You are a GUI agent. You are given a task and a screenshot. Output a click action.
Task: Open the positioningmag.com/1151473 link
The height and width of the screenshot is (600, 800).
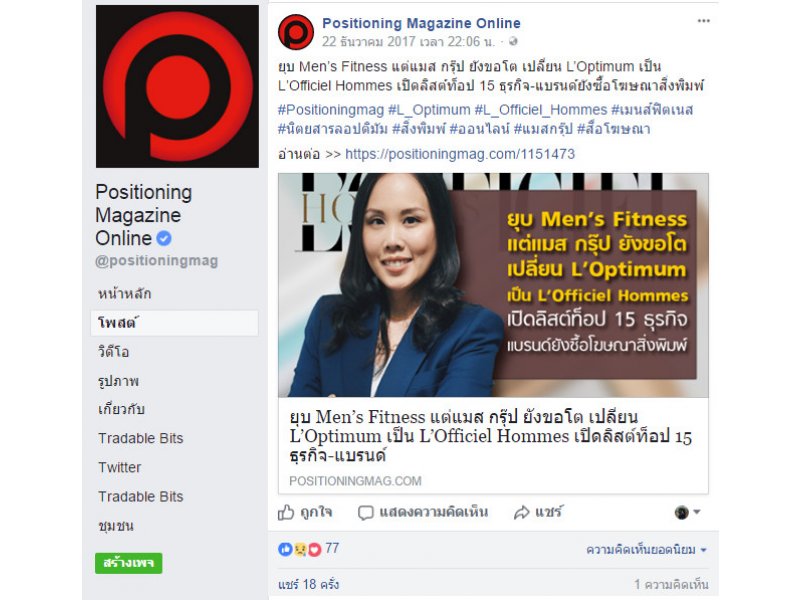(x=460, y=154)
